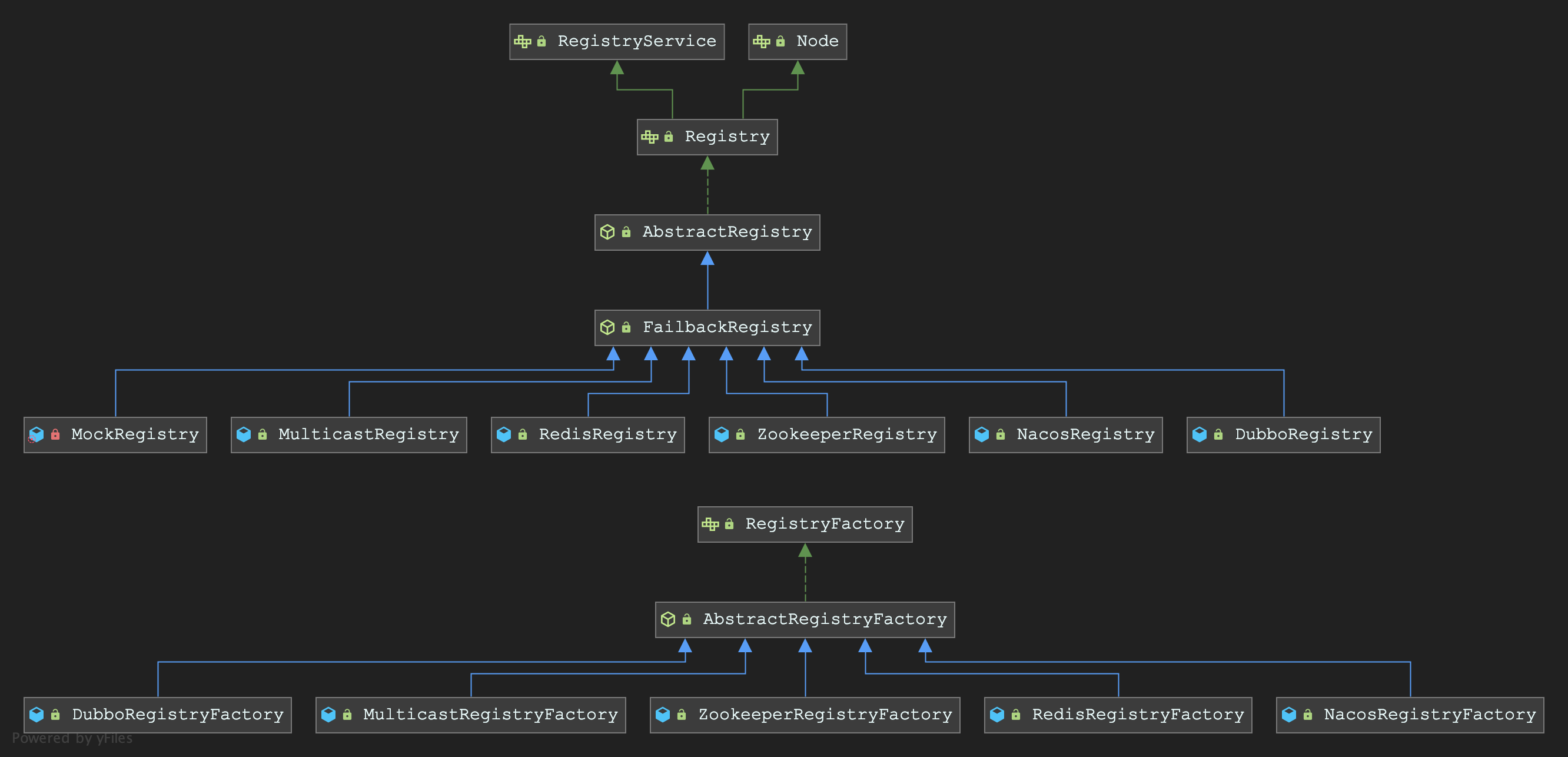1568x757 pixels.
Task: Click the abstract class icon on FailbackRegistry
Action: point(607,327)
